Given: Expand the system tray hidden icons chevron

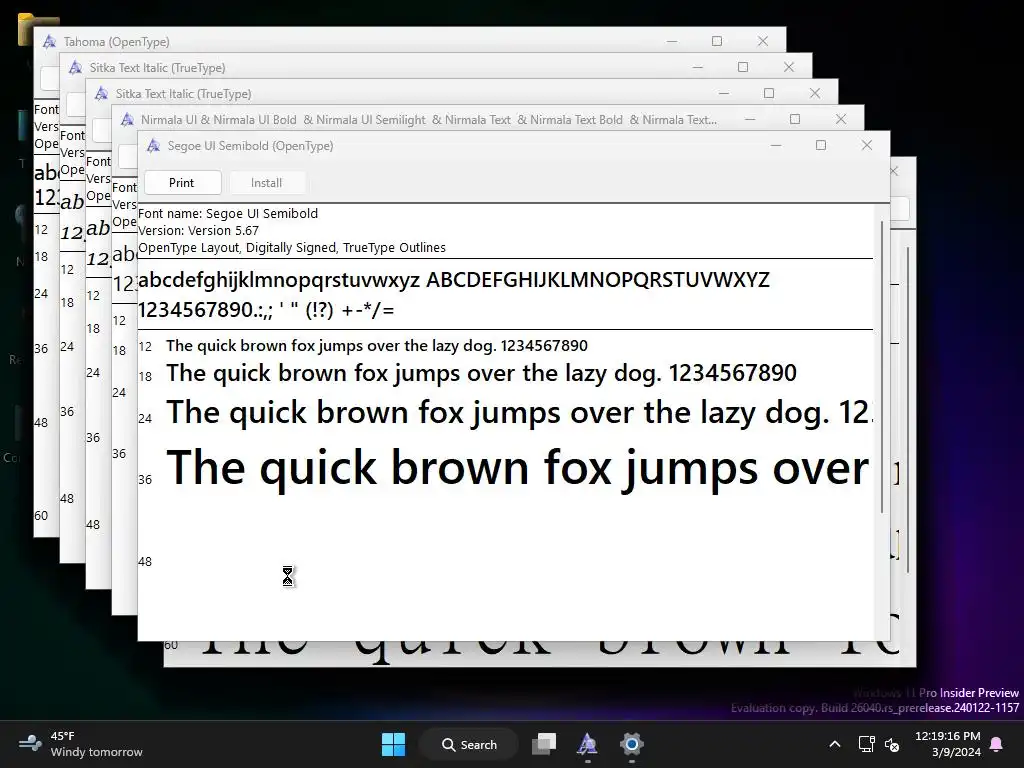Looking at the screenshot, I should (x=835, y=744).
